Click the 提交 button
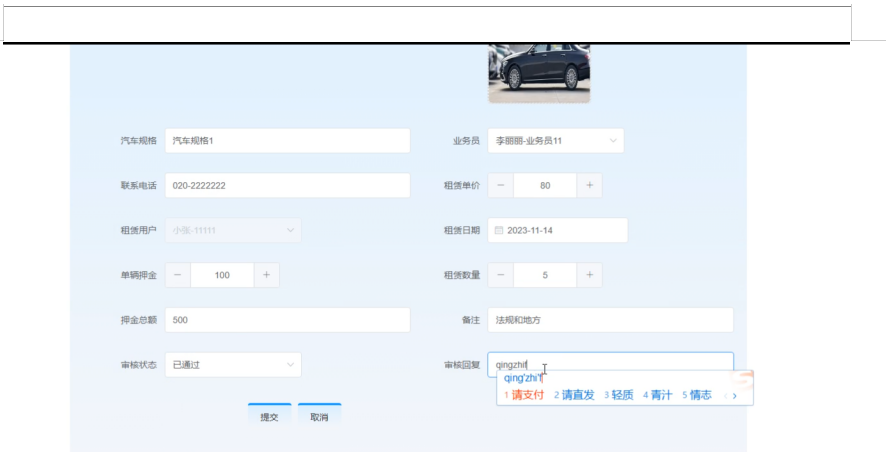This screenshot has width=886, height=466. pos(270,417)
